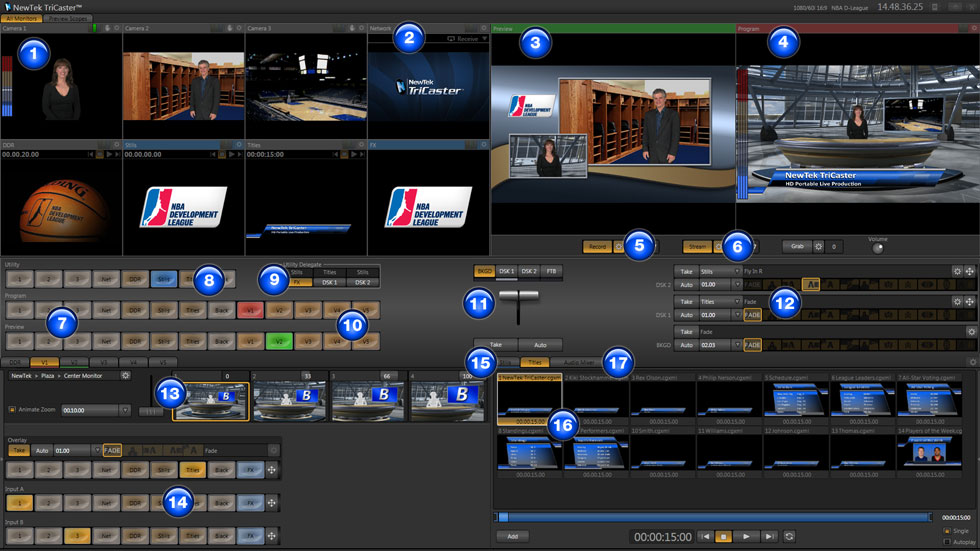Open Input A position cross-arrows icon

[272, 502]
